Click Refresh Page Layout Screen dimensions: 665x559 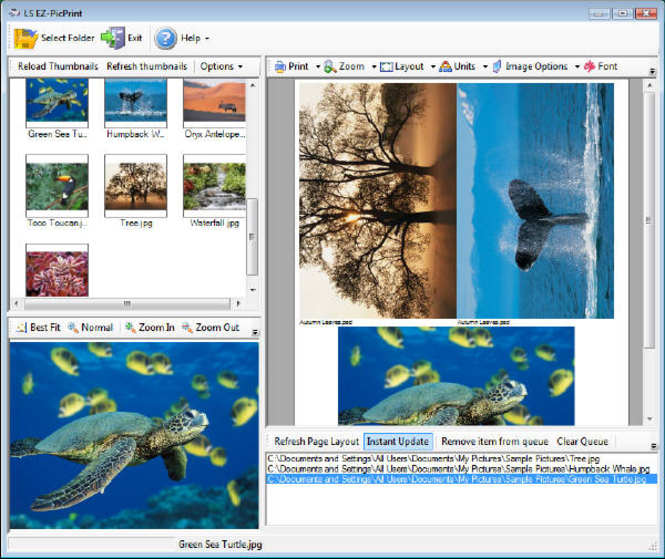pyautogui.click(x=316, y=442)
